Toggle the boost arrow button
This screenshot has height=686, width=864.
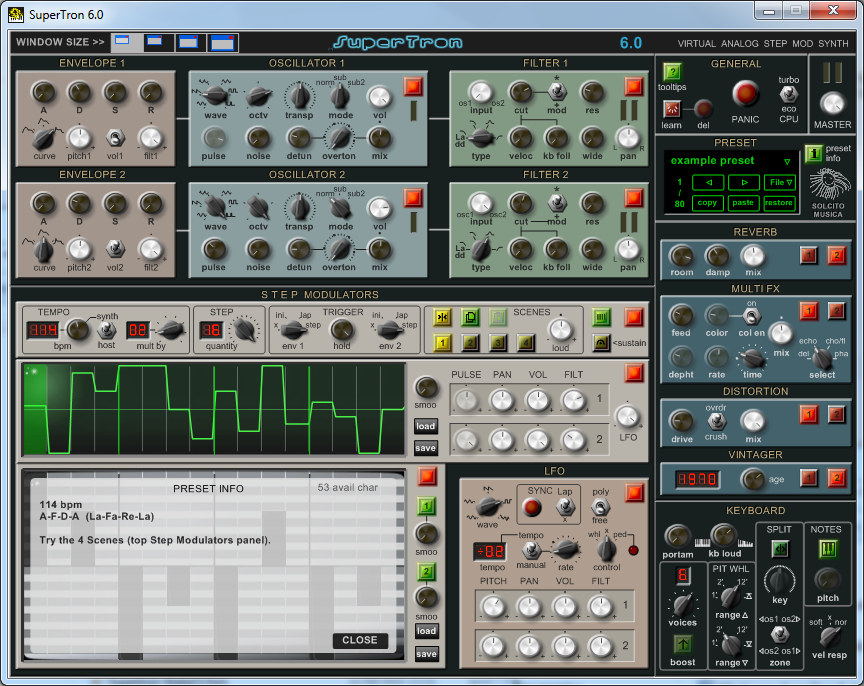(x=683, y=644)
